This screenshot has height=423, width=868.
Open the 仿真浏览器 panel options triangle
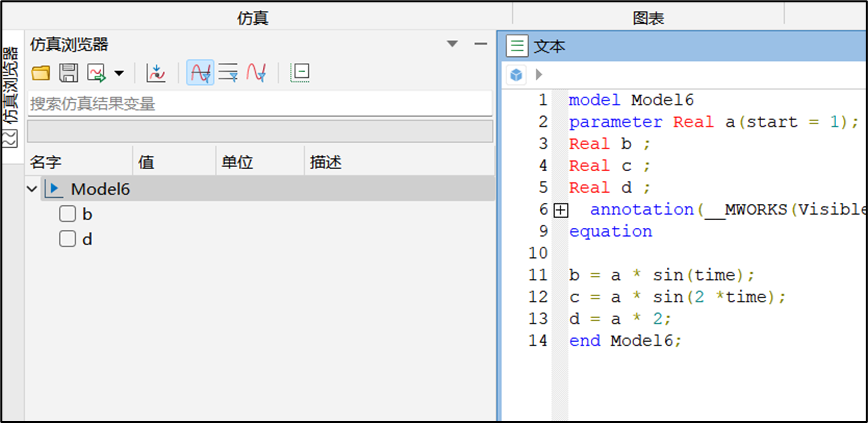pyautogui.click(x=453, y=44)
